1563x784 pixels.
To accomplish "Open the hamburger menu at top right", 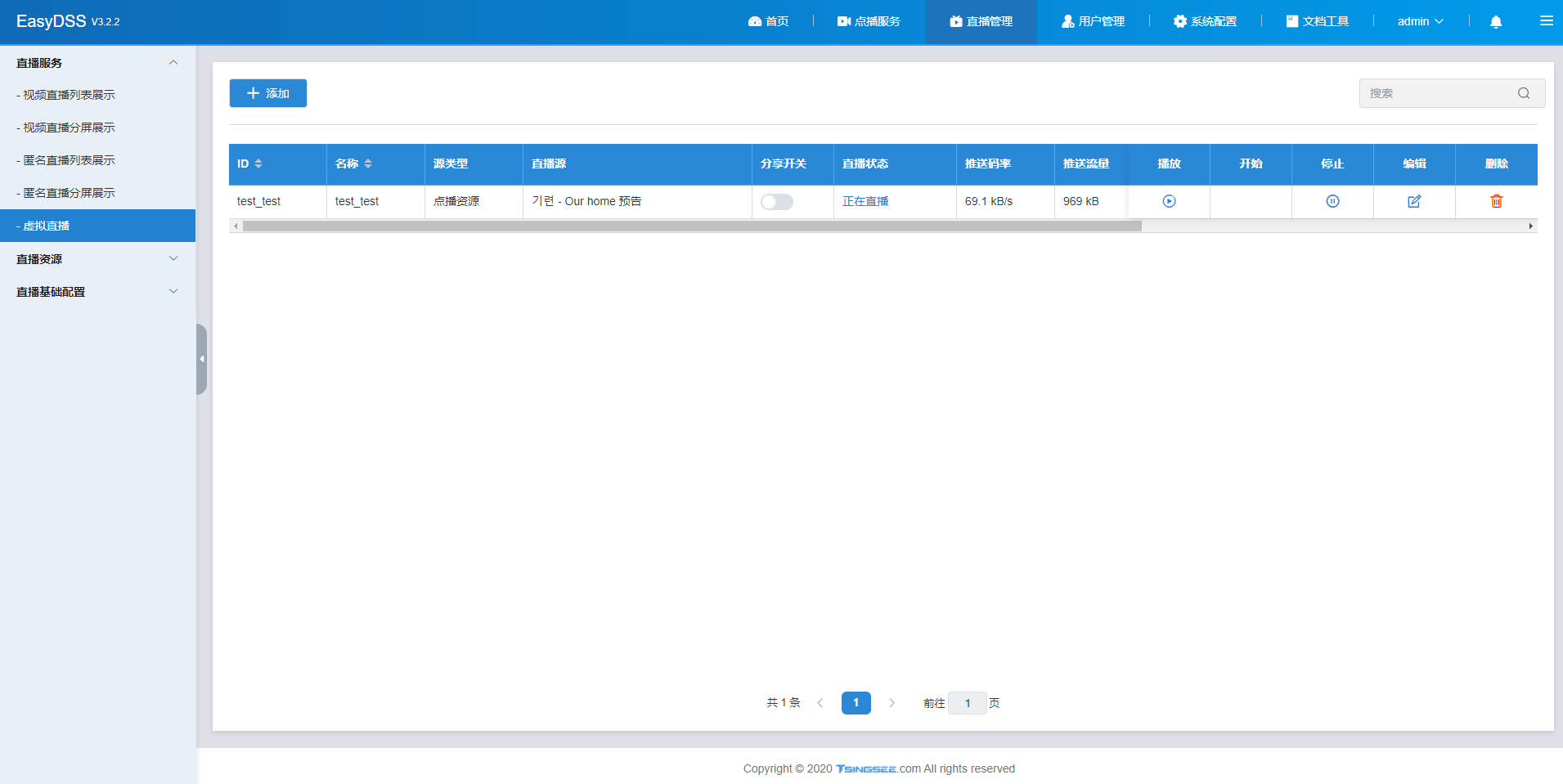I will 1547,21.
